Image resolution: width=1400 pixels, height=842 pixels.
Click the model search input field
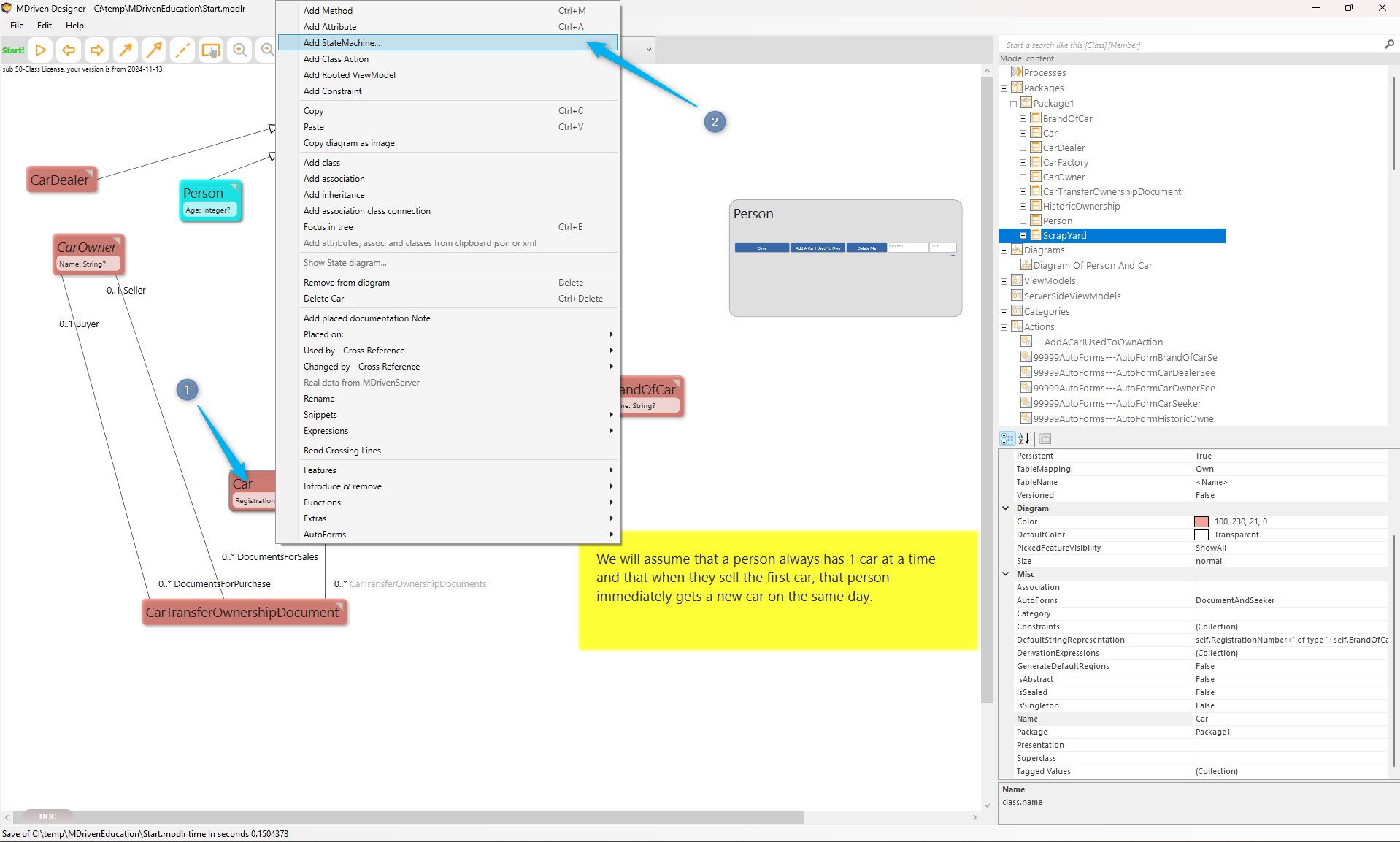[x=1190, y=45]
